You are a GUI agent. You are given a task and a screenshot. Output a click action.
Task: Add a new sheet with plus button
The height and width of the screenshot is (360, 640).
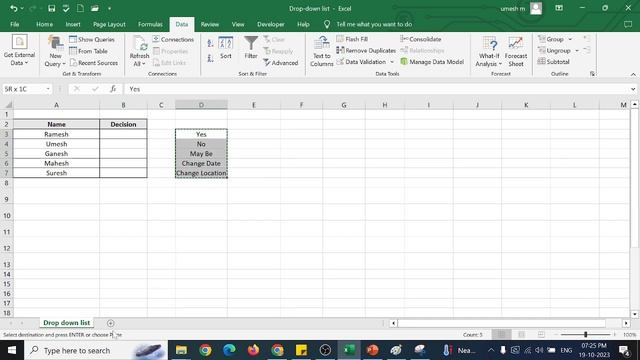point(110,323)
